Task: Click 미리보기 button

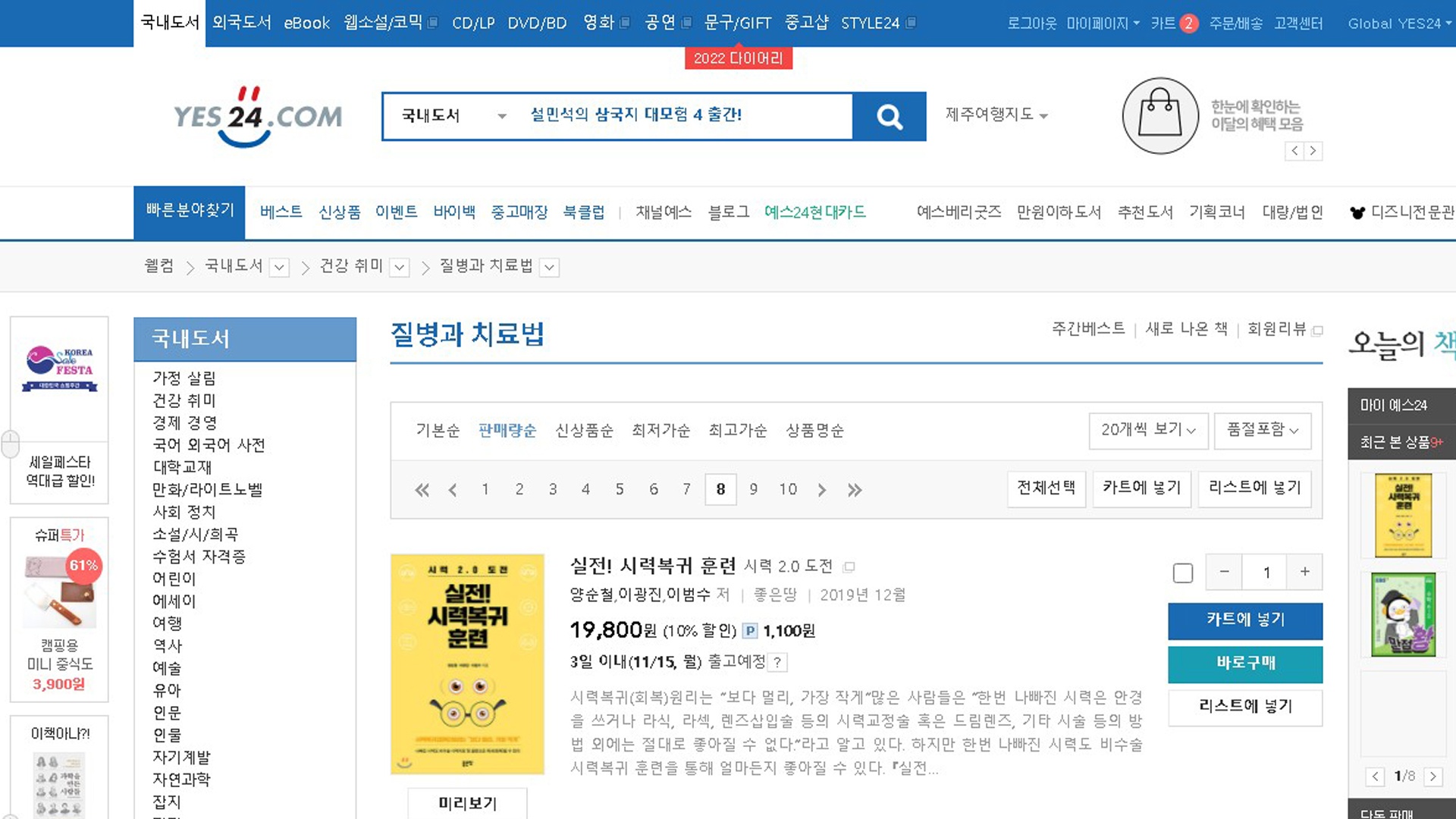Action: click(467, 803)
